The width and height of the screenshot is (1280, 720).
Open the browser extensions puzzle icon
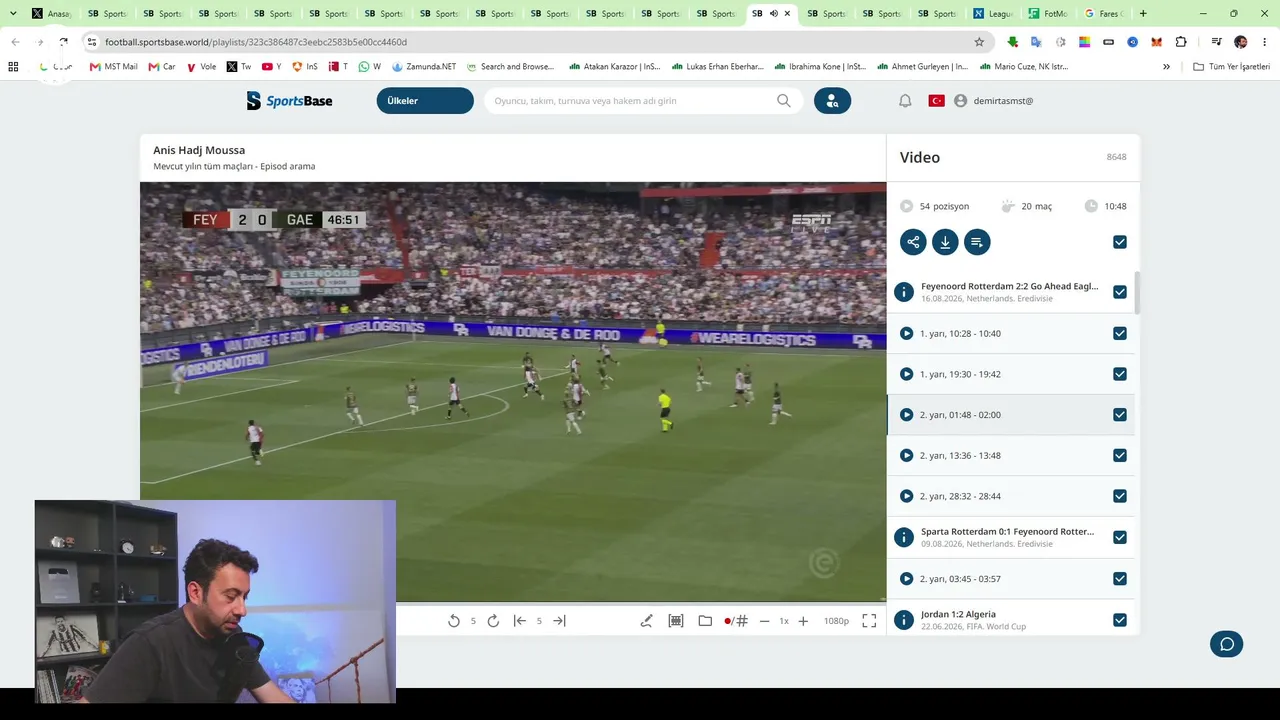[1181, 42]
